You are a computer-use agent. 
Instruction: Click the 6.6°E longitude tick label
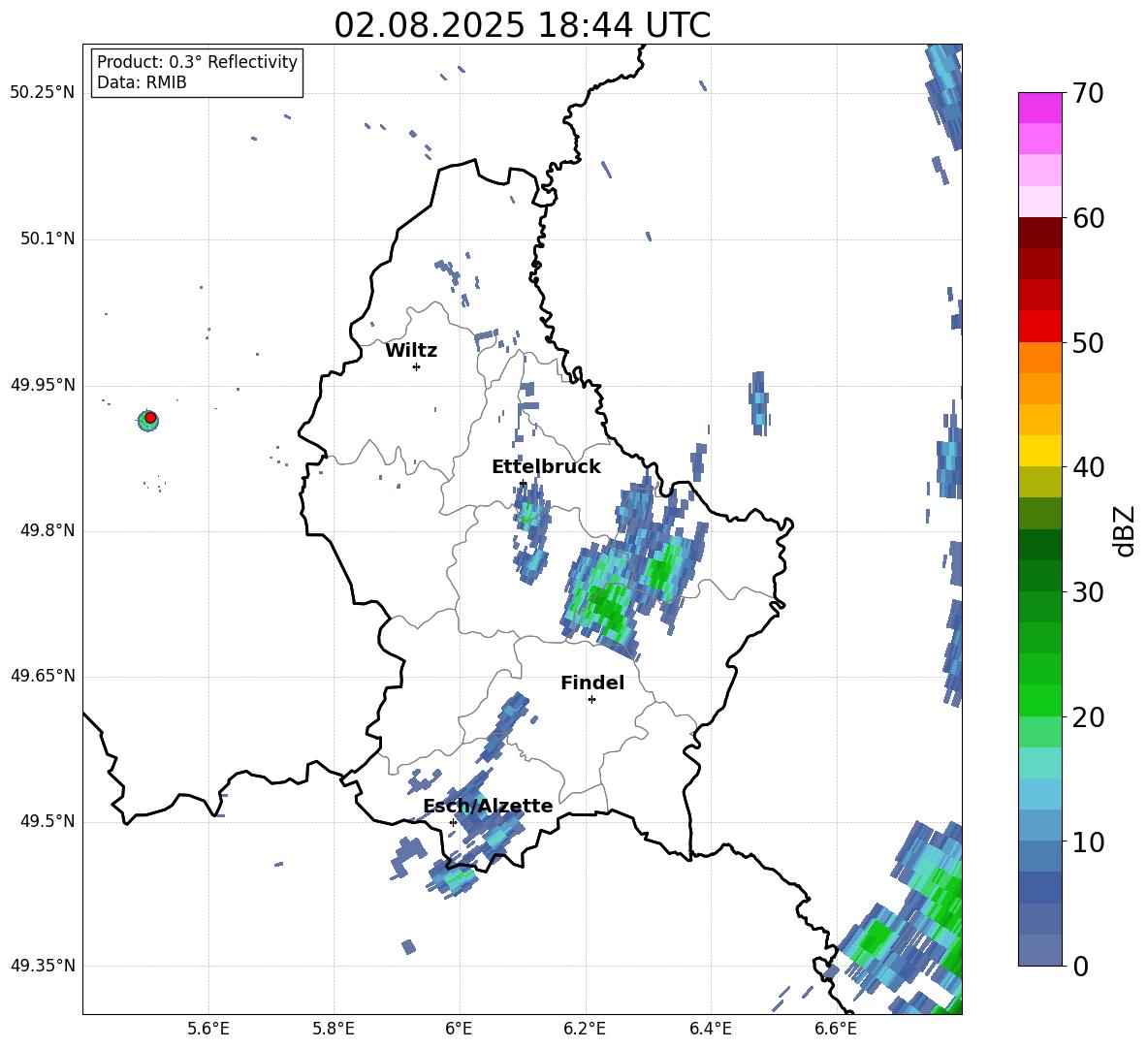[x=836, y=1029]
